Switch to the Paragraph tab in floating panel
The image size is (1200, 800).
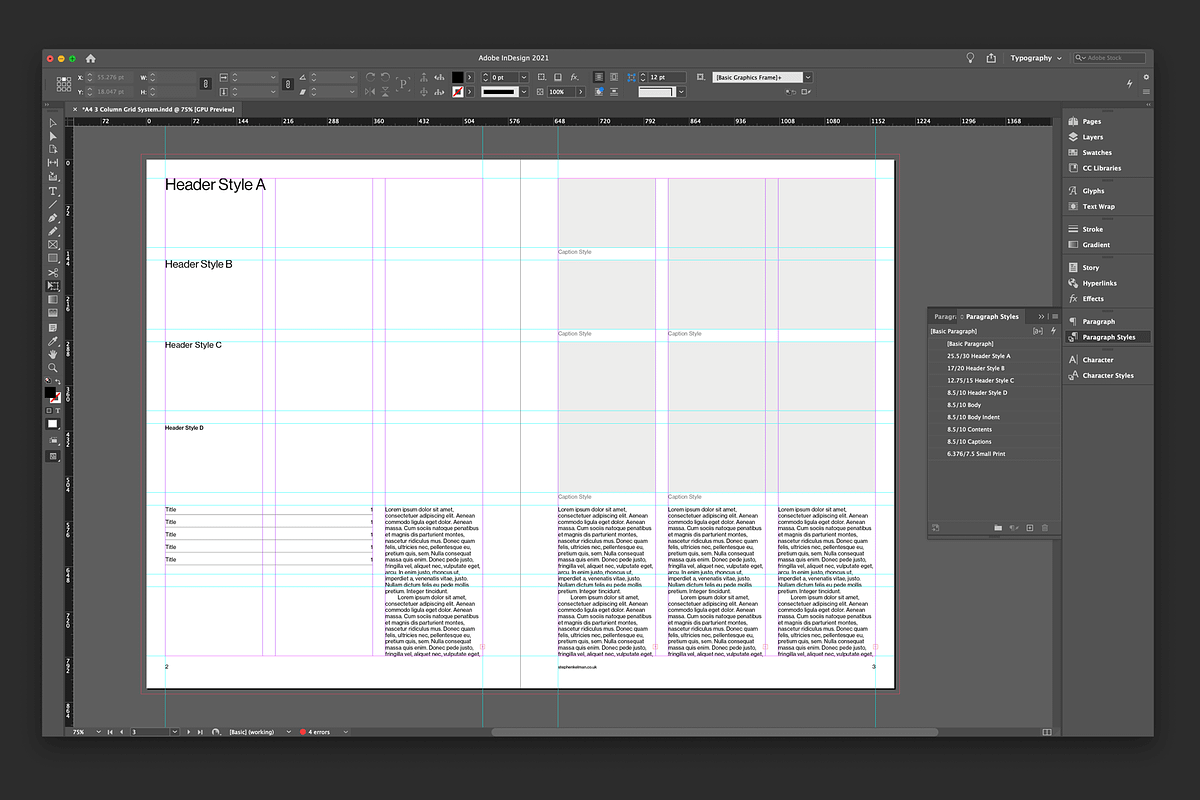pos(944,316)
